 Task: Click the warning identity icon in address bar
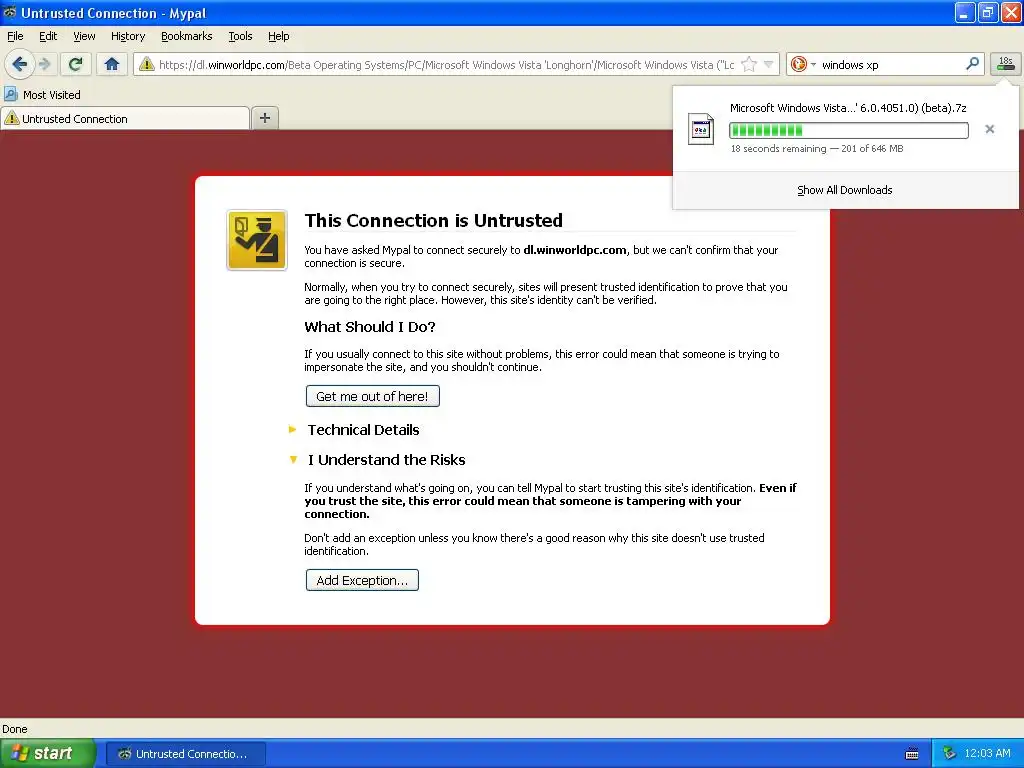click(x=147, y=64)
